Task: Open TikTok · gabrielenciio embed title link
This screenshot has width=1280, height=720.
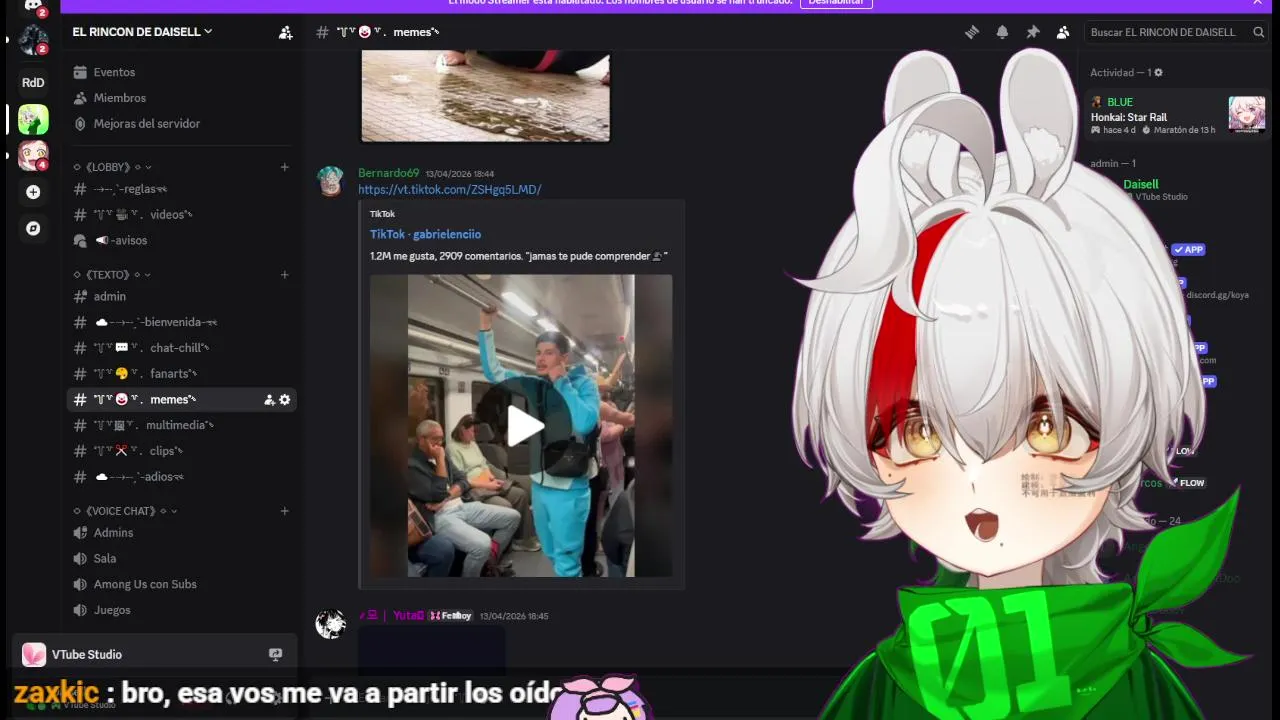Action: (425, 234)
